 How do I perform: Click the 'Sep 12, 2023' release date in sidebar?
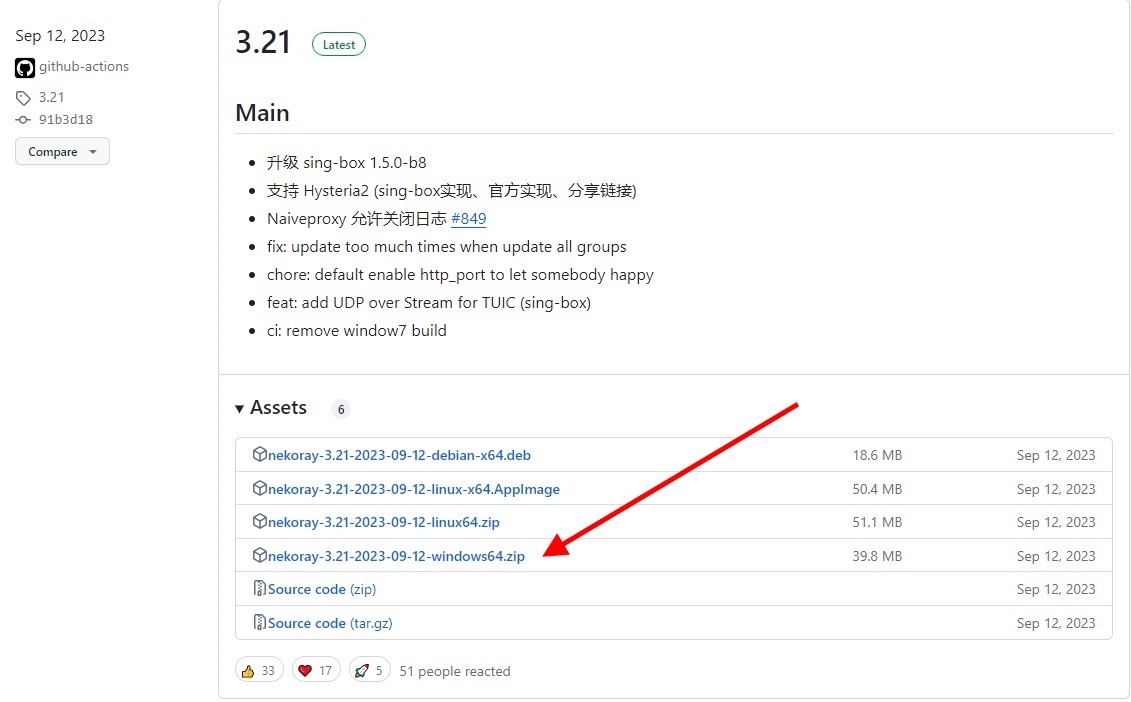point(60,35)
